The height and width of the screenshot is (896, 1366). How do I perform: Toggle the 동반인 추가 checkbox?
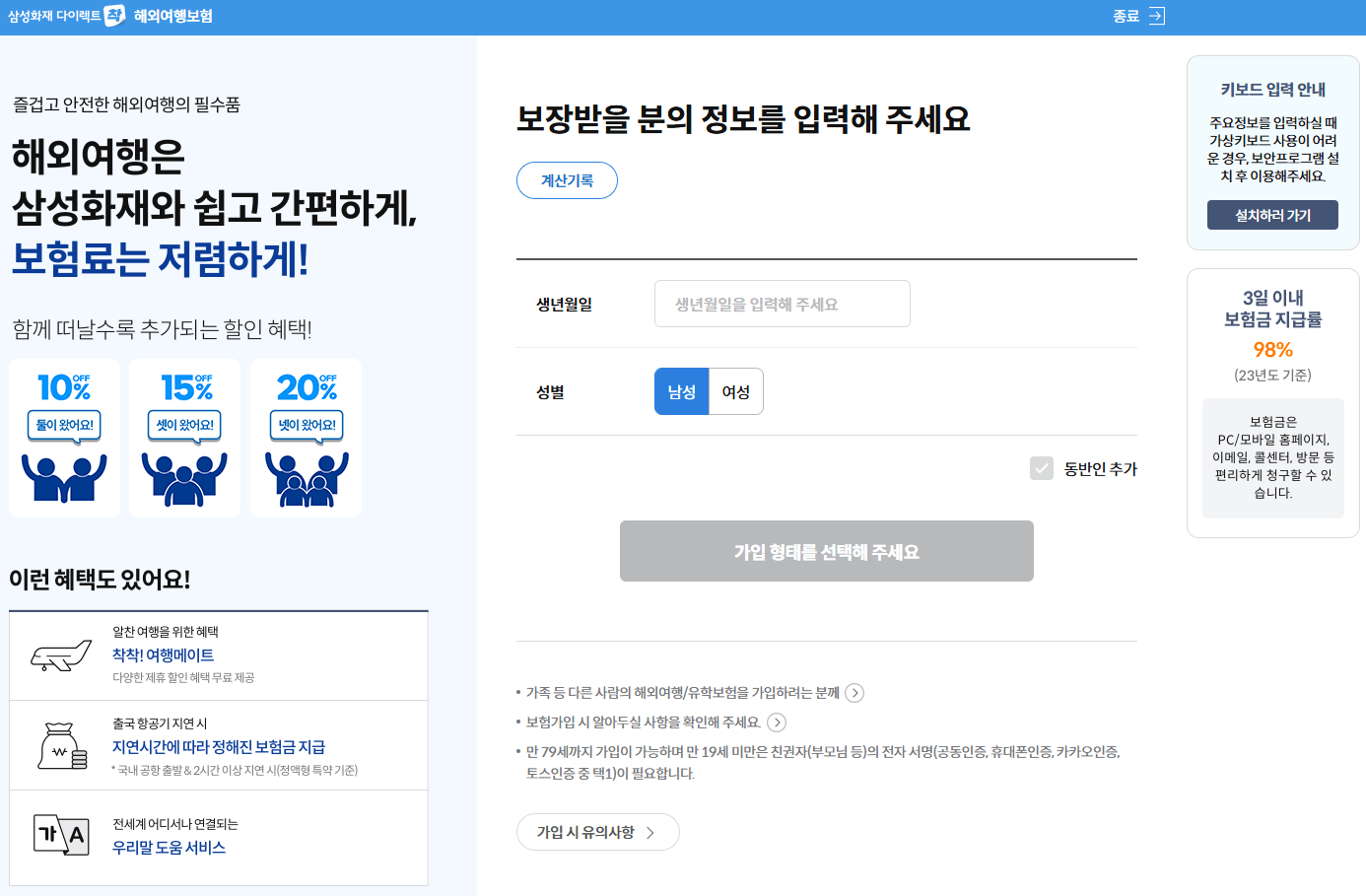(x=1042, y=468)
